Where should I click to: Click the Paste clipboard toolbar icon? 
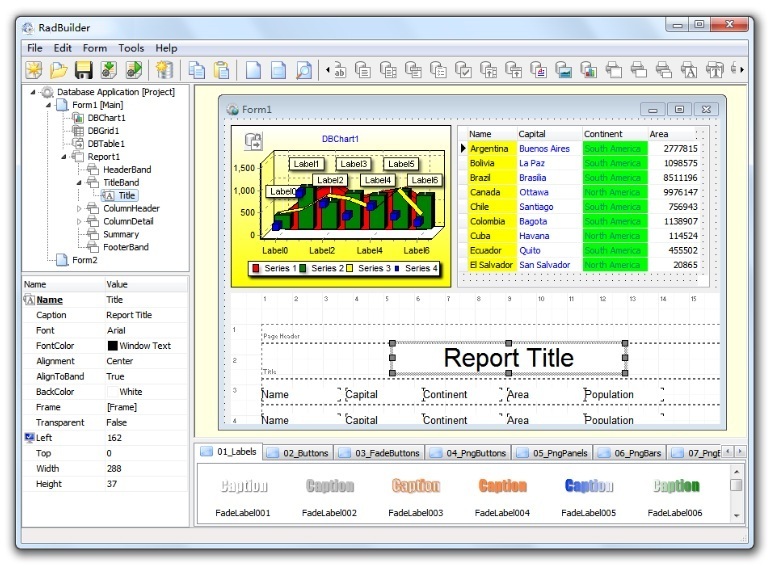[x=222, y=70]
